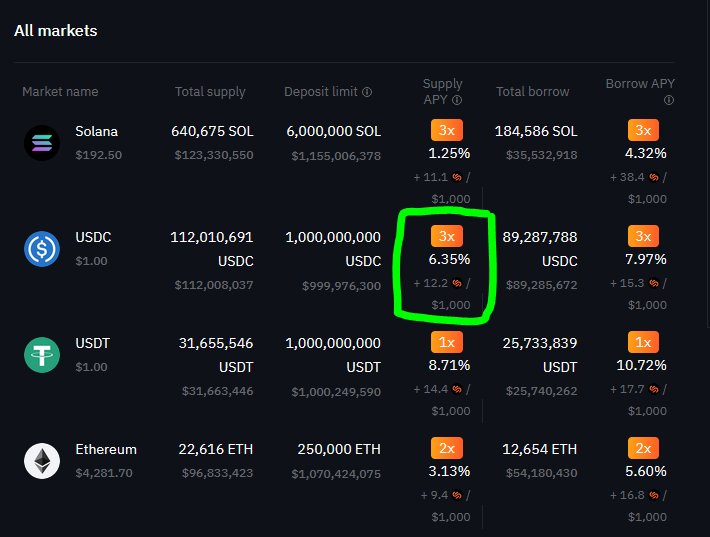The image size is (710, 537).
Task: Click the 2x badge in Ethereum Borrow APY
Action: [643, 448]
